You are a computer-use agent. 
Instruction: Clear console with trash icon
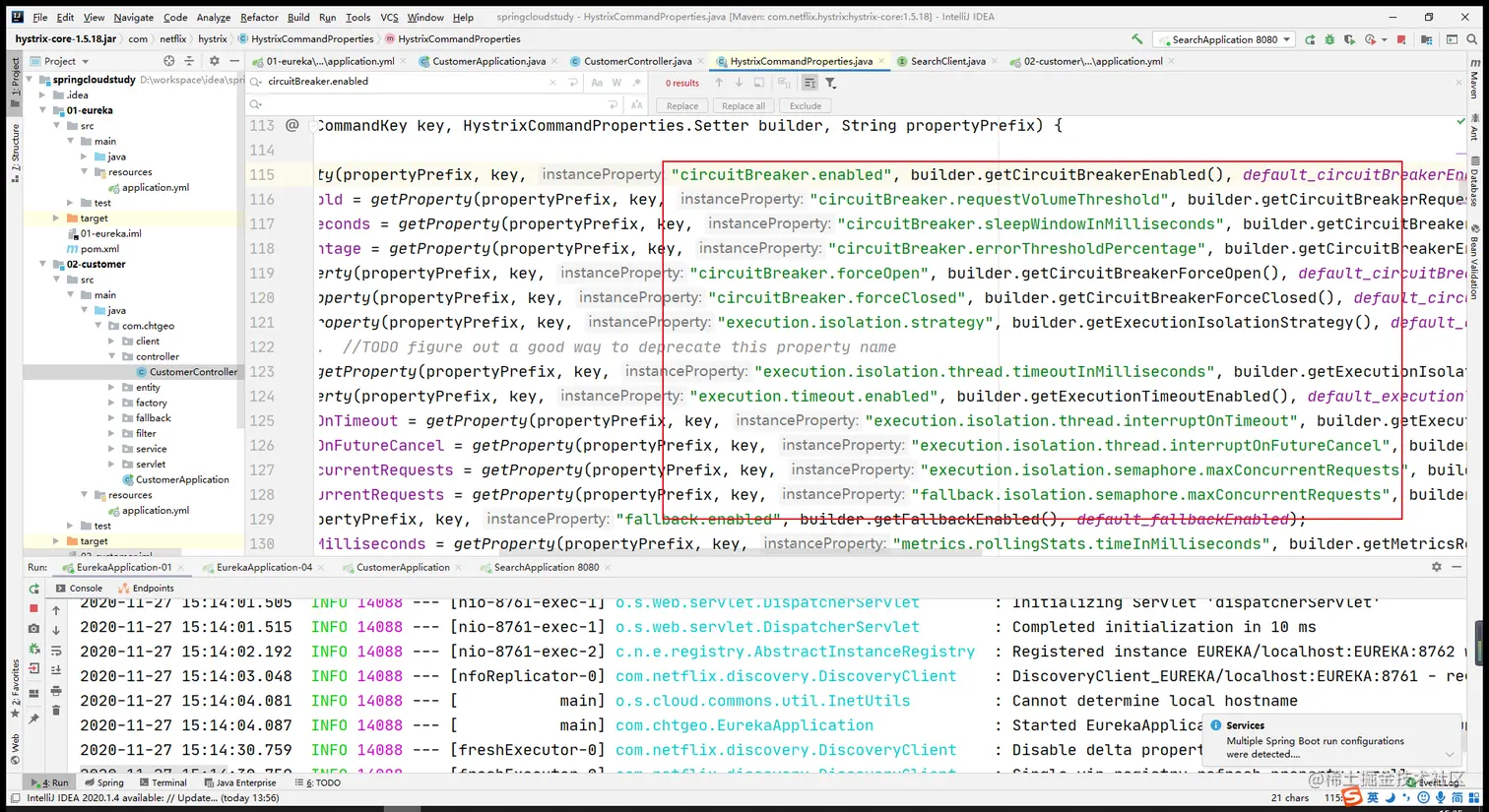[x=56, y=711]
